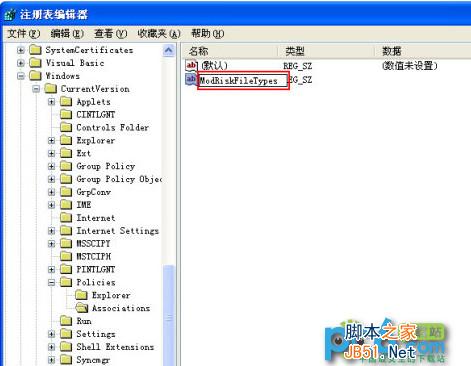471x366 pixels.
Task: Click the GrpConv folder icon
Action: [66, 192]
